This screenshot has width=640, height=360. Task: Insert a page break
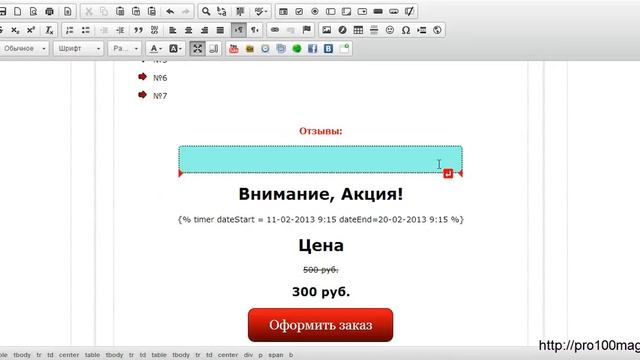tap(422, 30)
